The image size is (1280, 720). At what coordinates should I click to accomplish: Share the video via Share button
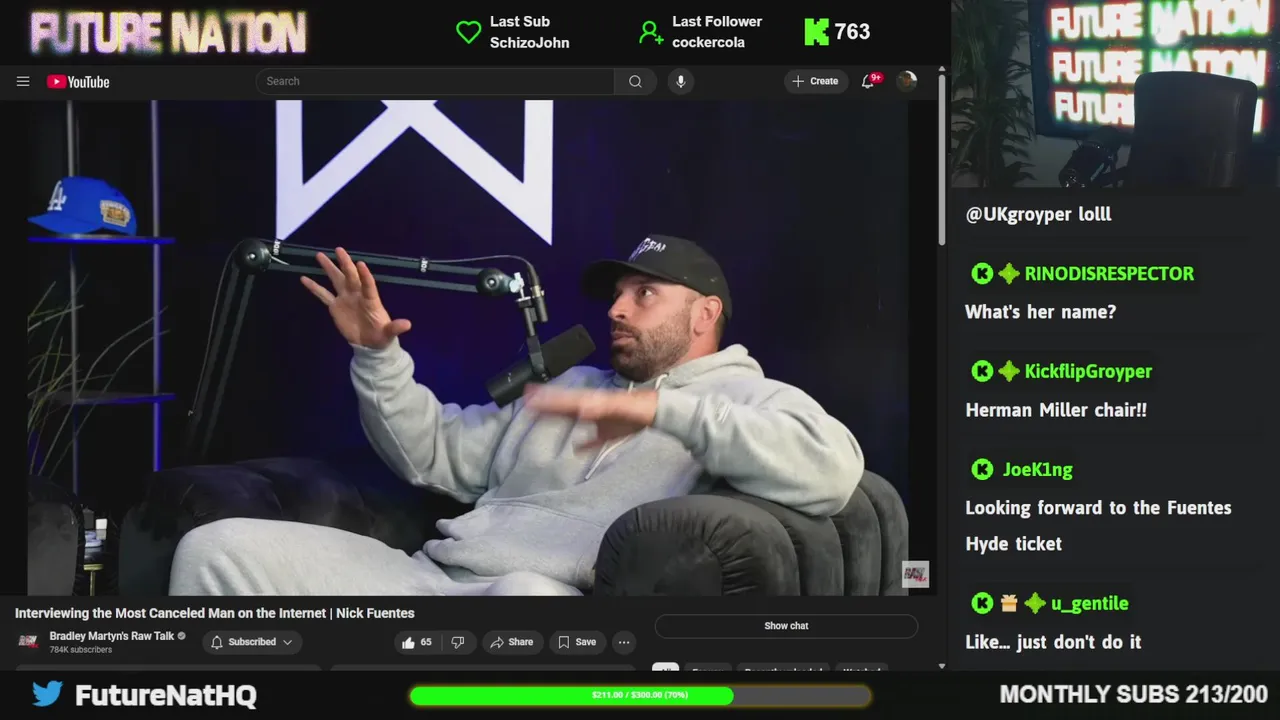pyautogui.click(x=511, y=642)
